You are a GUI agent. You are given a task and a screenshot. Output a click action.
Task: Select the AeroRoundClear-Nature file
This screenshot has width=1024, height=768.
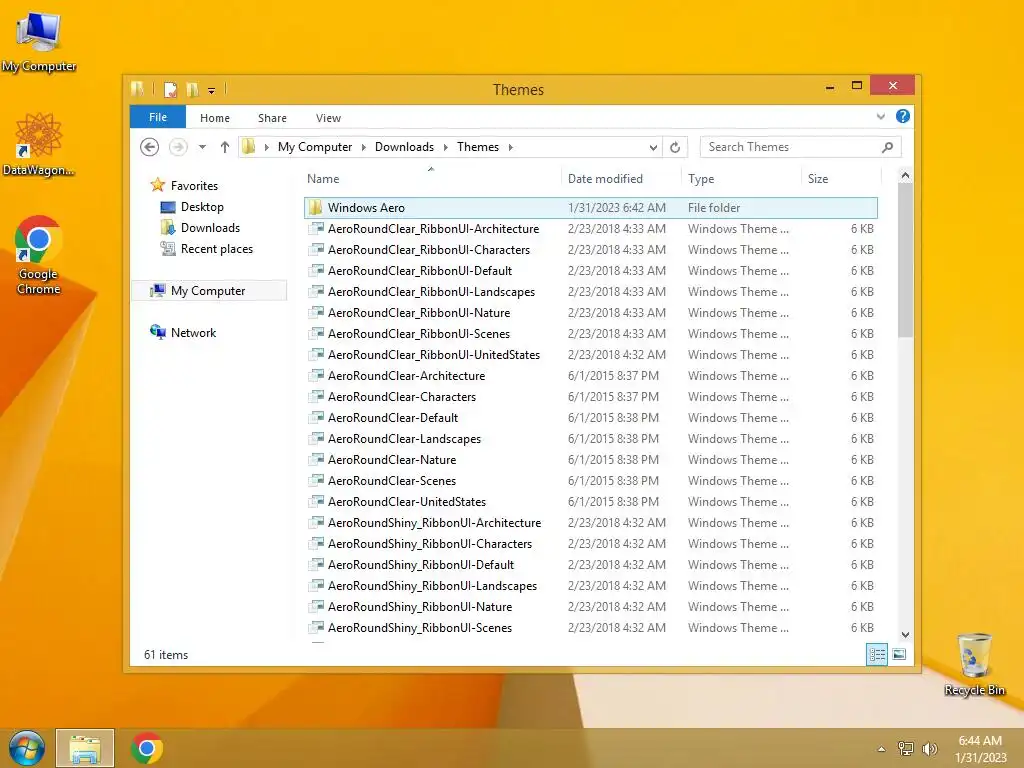[590, 460]
